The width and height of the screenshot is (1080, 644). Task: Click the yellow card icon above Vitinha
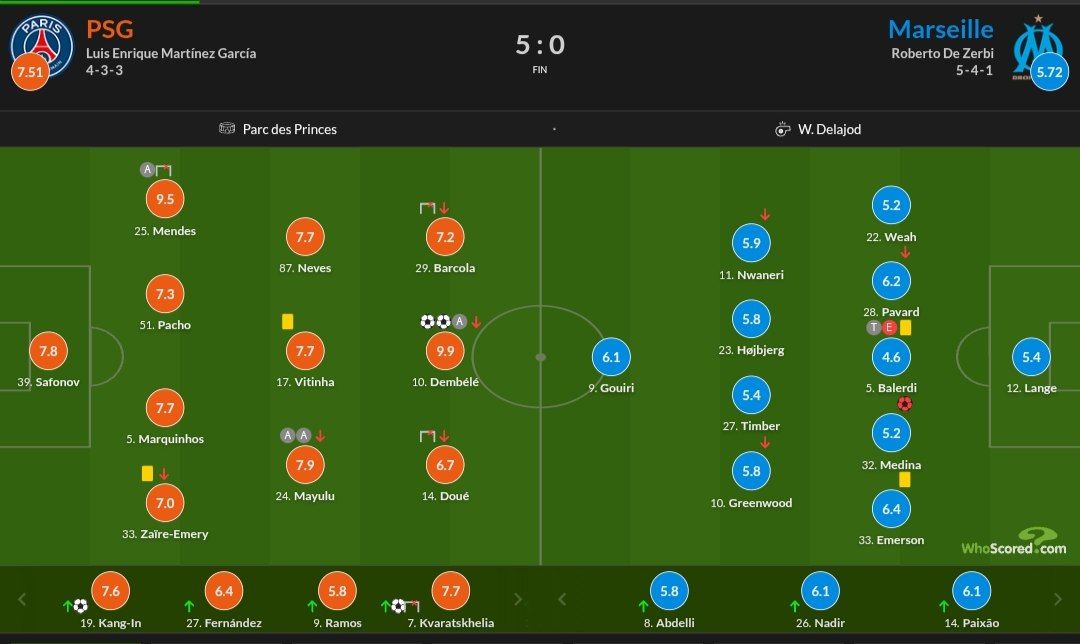point(287,322)
